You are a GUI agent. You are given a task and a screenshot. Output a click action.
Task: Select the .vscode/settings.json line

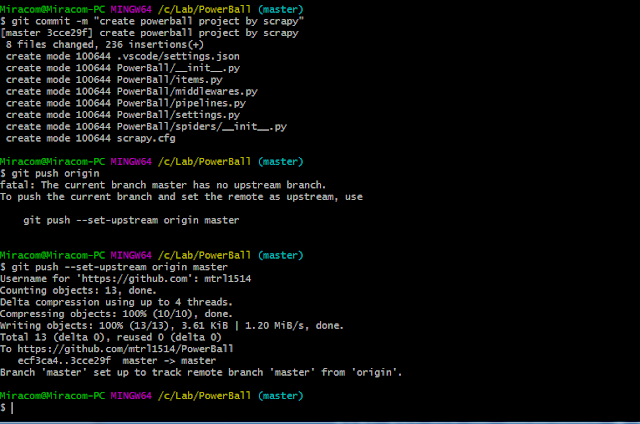click(122, 56)
